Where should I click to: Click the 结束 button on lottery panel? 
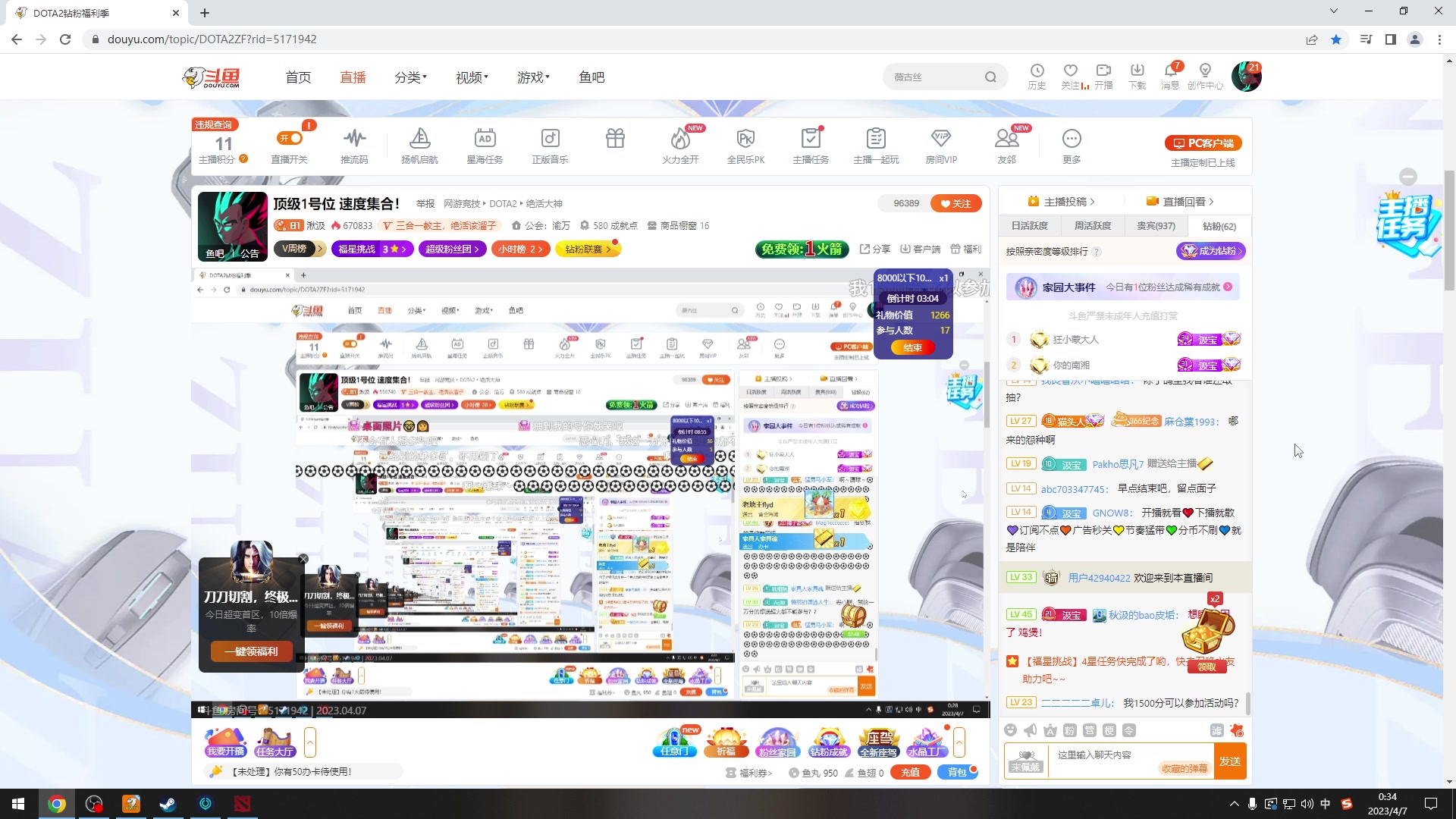pos(912,347)
